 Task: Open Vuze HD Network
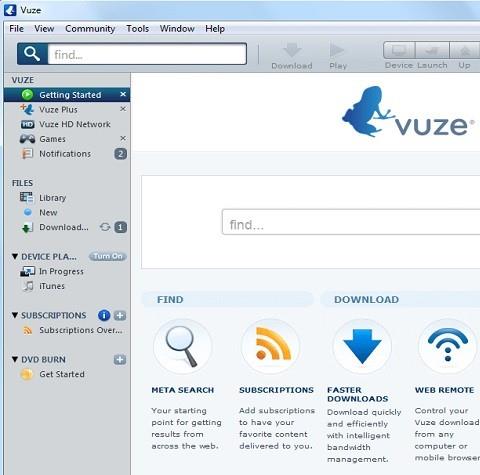(75, 124)
